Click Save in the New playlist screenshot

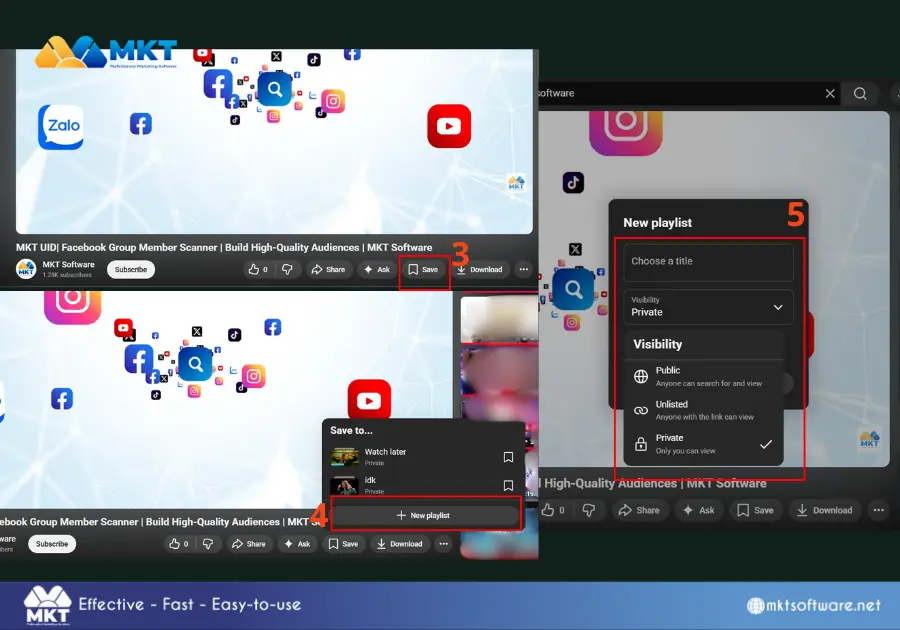pyautogui.click(x=755, y=510)
